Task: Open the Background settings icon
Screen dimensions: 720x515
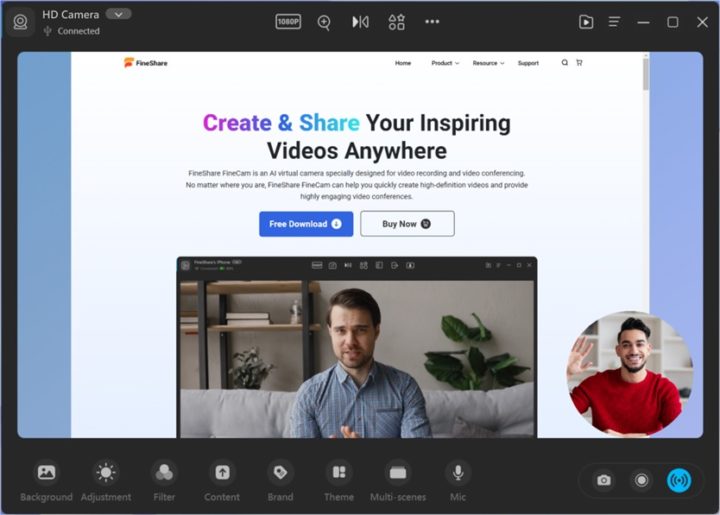Action: click(x=46, y=472)
